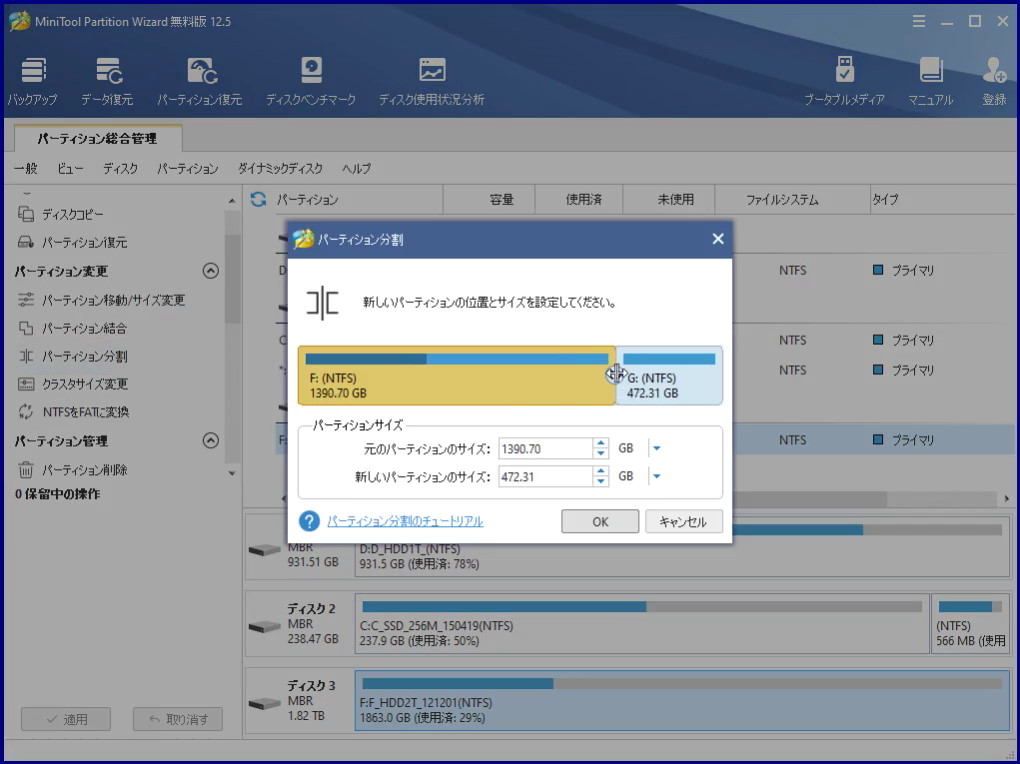Open Partition Recovery in the top toolbar
This screenshot has height=764, width=1020.
pyautogui.click(x=200, y=81)
